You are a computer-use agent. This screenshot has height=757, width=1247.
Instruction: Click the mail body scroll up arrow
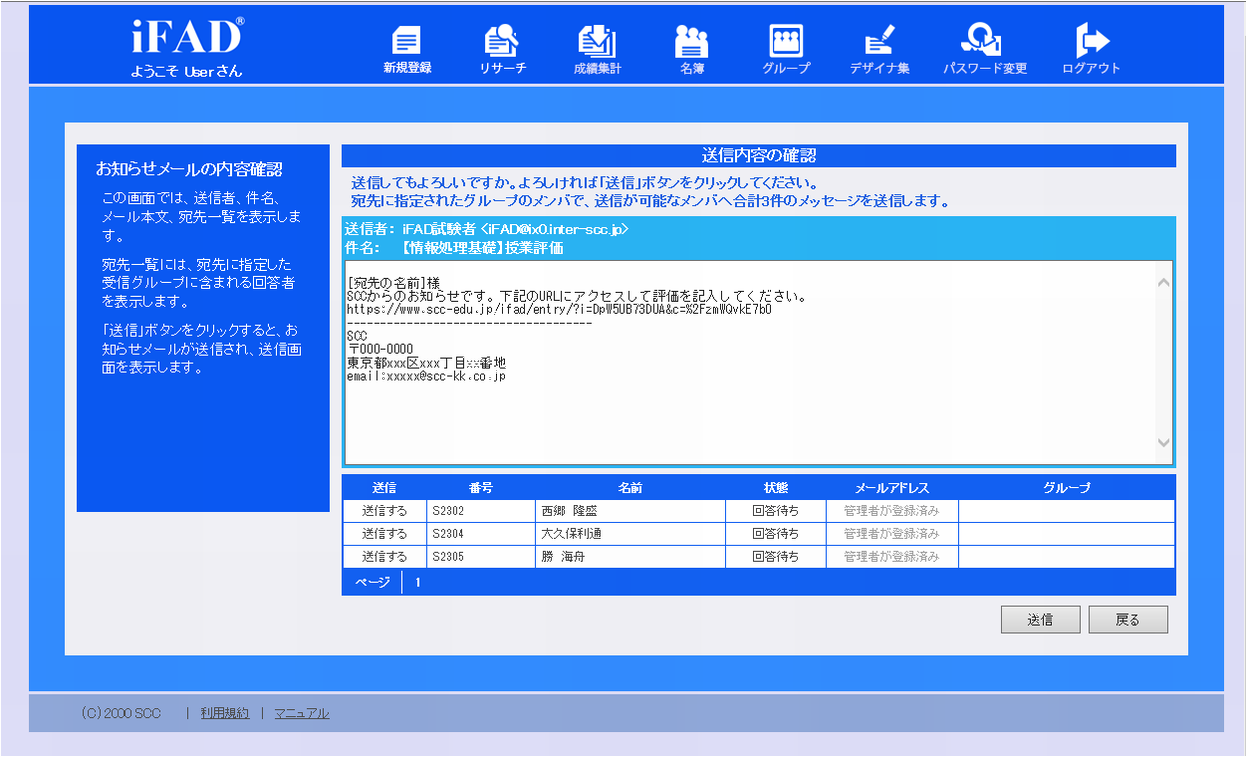(x=1164, y=283)
